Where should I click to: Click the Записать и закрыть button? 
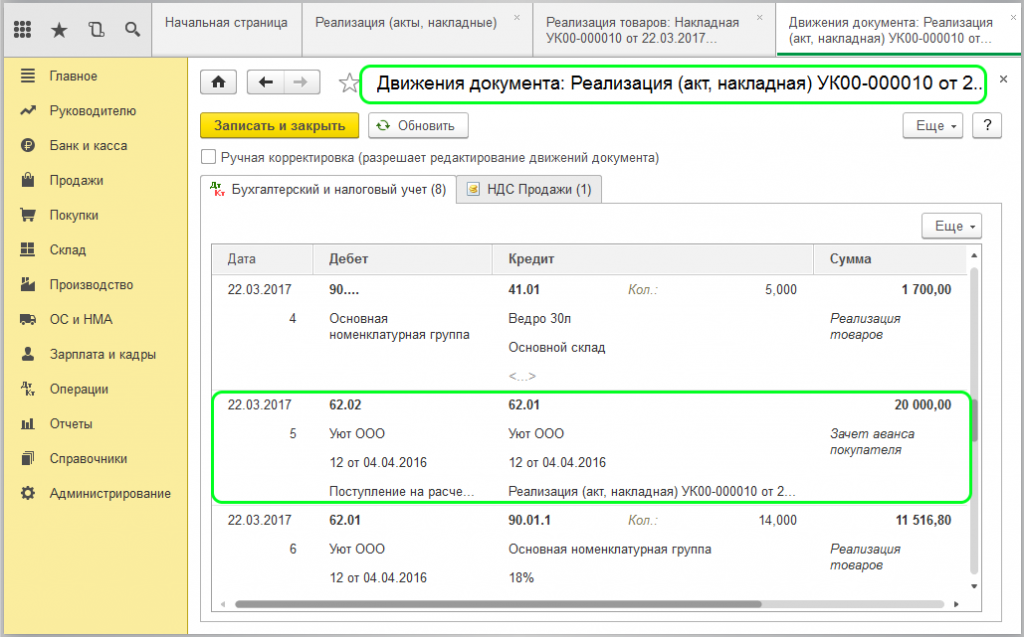click(x=279, y=126)
